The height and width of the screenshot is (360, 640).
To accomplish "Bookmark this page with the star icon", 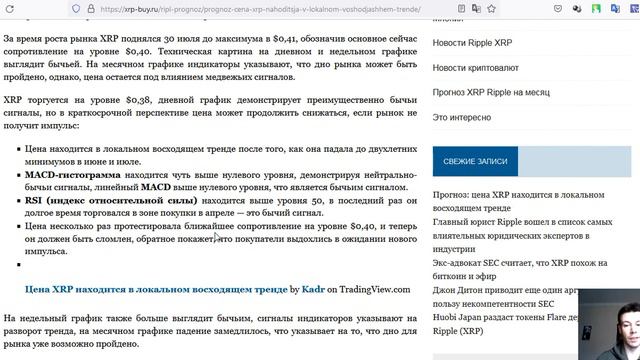I will tap(491, 9).
